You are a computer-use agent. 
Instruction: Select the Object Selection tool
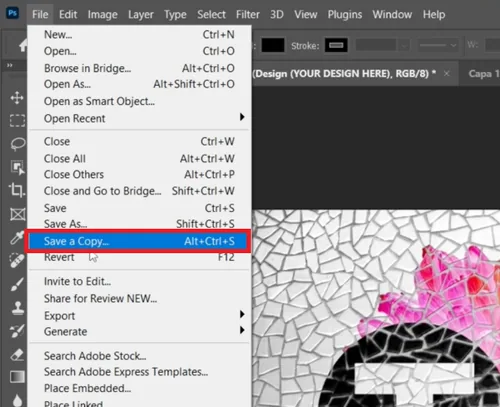tap(17, 167)
